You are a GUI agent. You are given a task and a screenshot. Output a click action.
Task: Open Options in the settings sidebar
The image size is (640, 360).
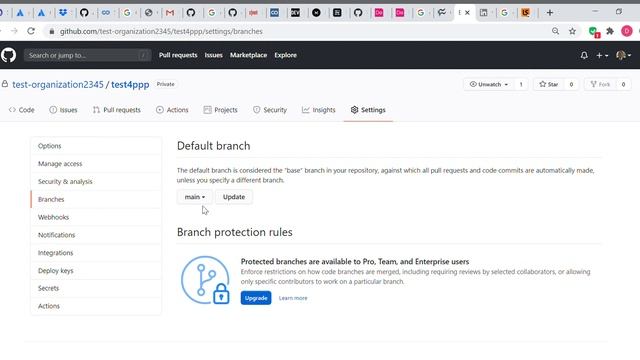coord(96,146)
